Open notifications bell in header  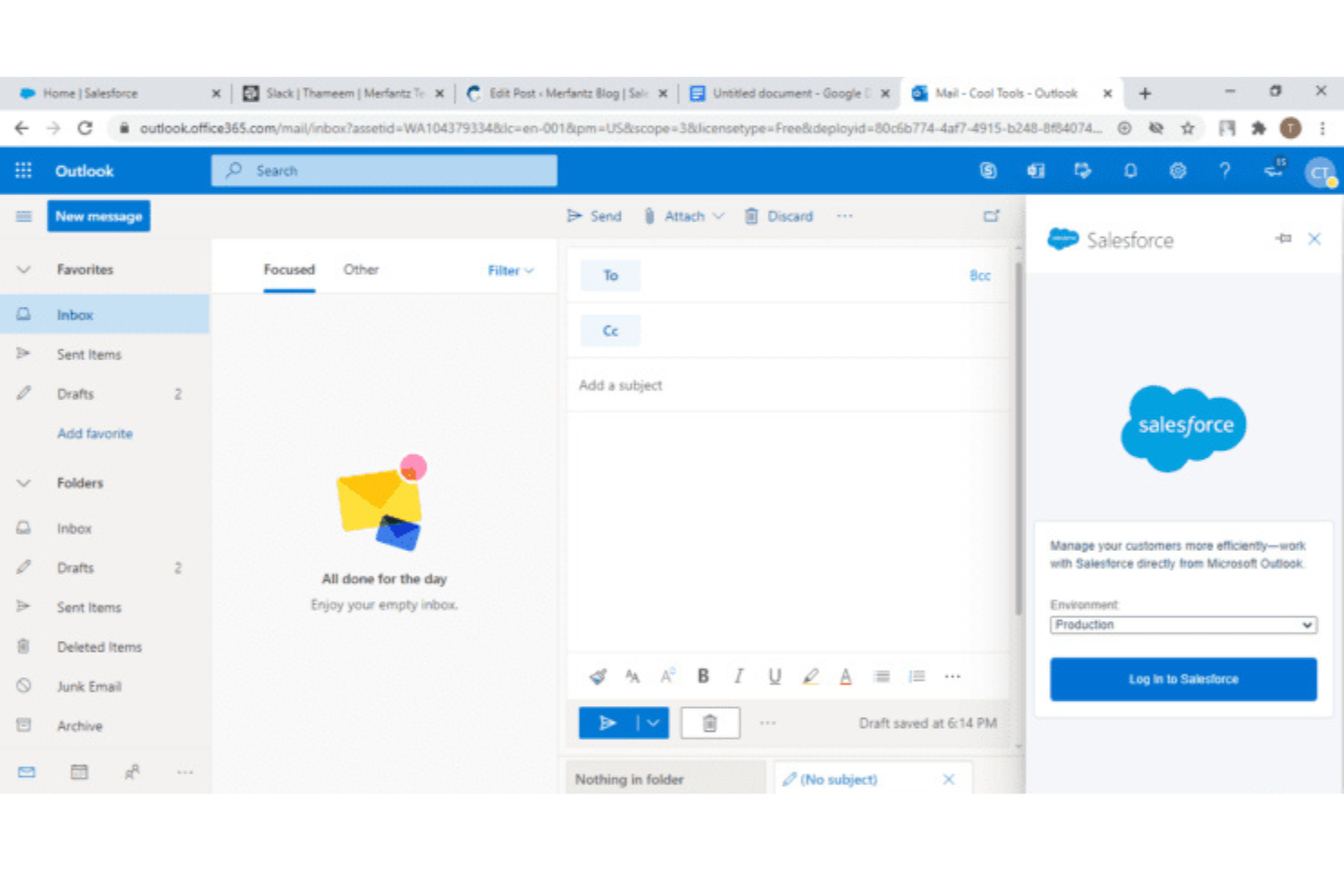(x=1130, y=170)
